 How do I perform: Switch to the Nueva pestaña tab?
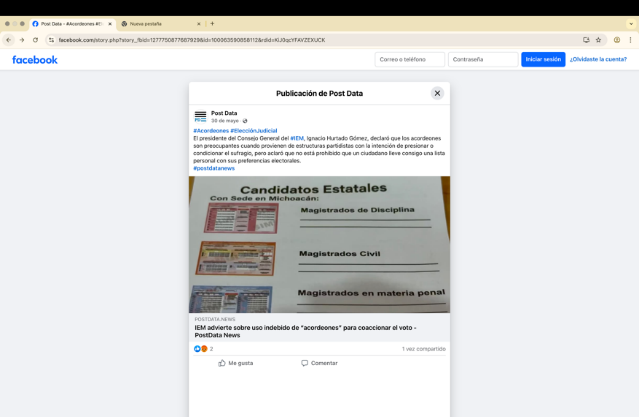point(161,24)
